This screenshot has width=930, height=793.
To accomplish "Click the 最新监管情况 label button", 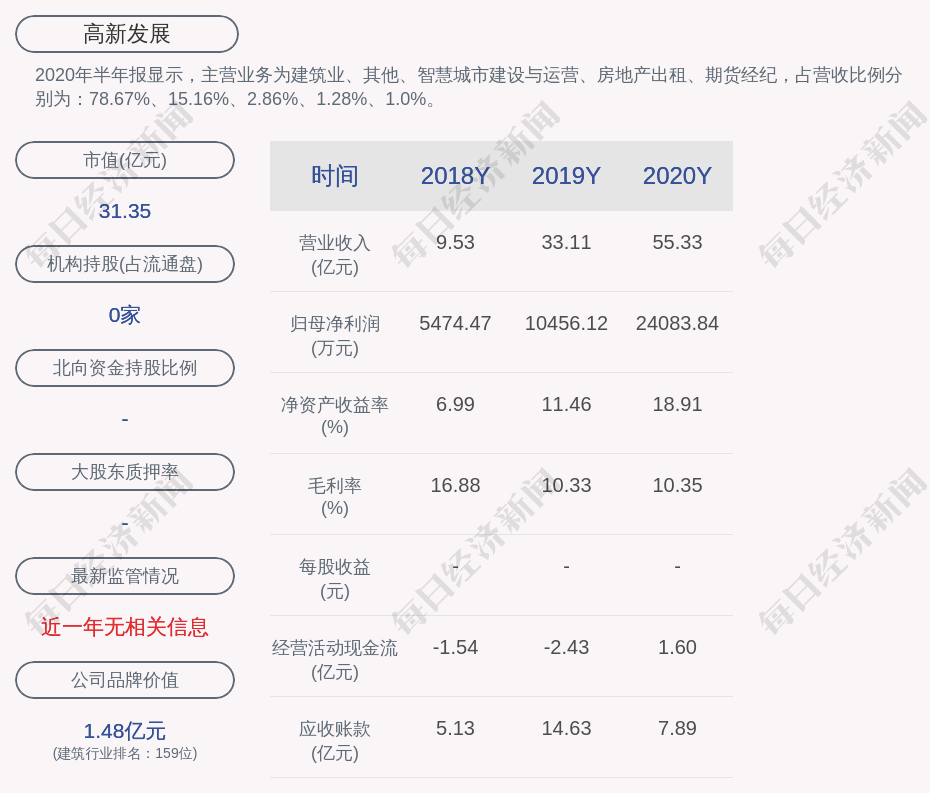I will point(125,576).
